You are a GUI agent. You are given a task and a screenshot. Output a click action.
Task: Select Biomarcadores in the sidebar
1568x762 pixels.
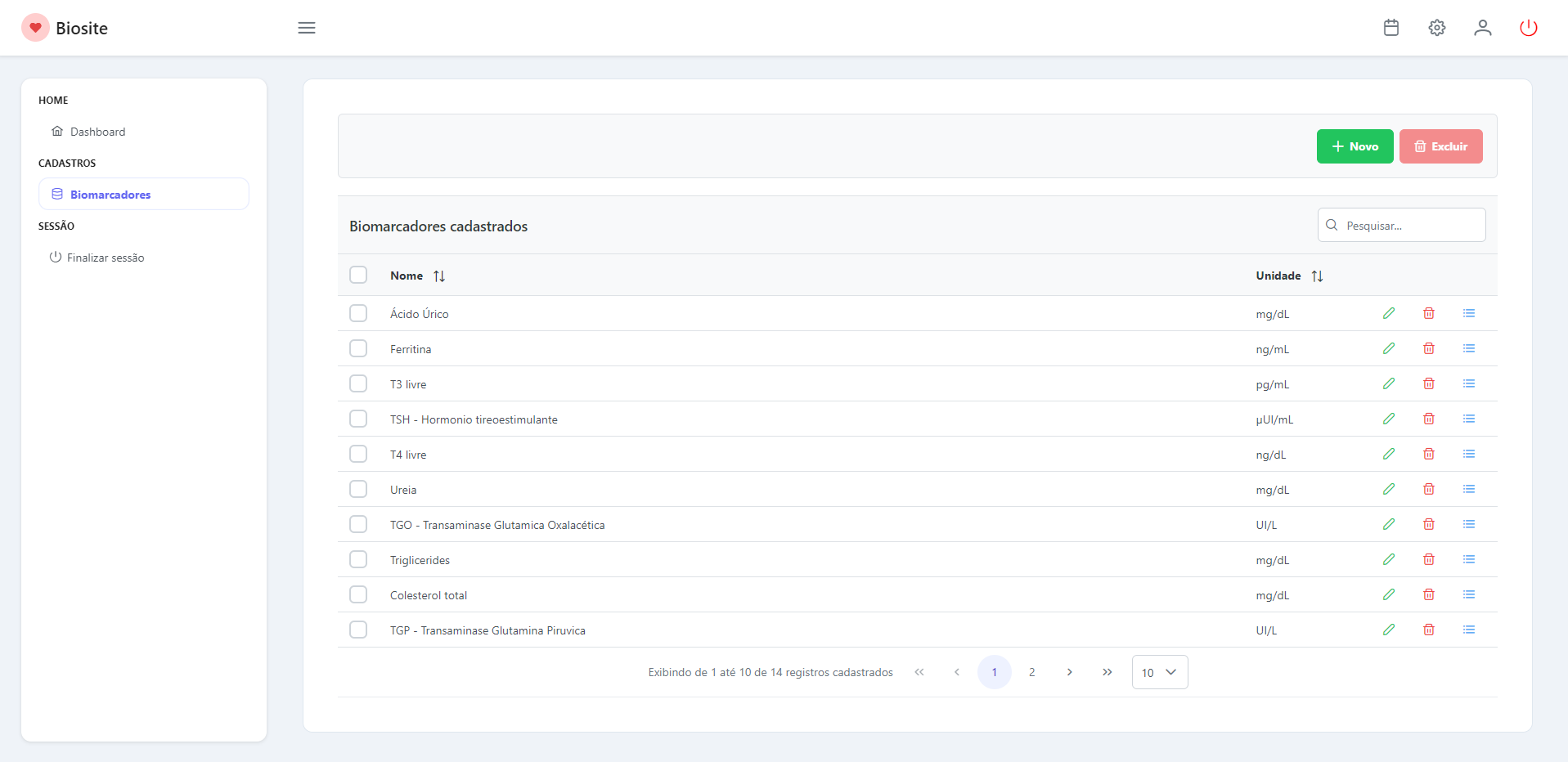click(110, 195)
